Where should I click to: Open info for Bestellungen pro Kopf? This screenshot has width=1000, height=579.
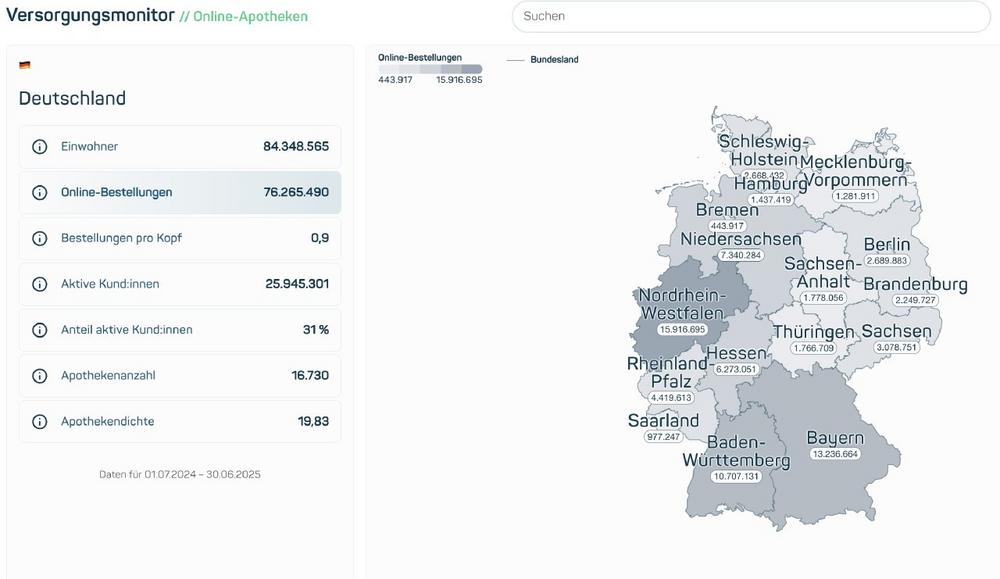pyautogui.click(x=39, y=238)
